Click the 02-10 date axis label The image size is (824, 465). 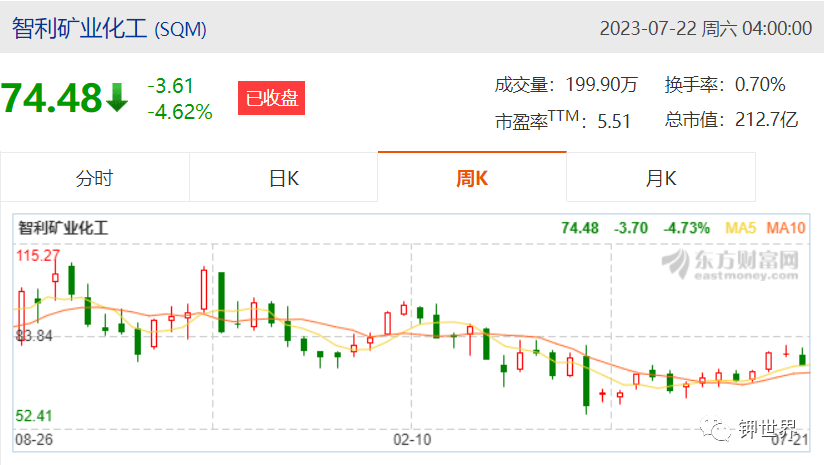412,439
